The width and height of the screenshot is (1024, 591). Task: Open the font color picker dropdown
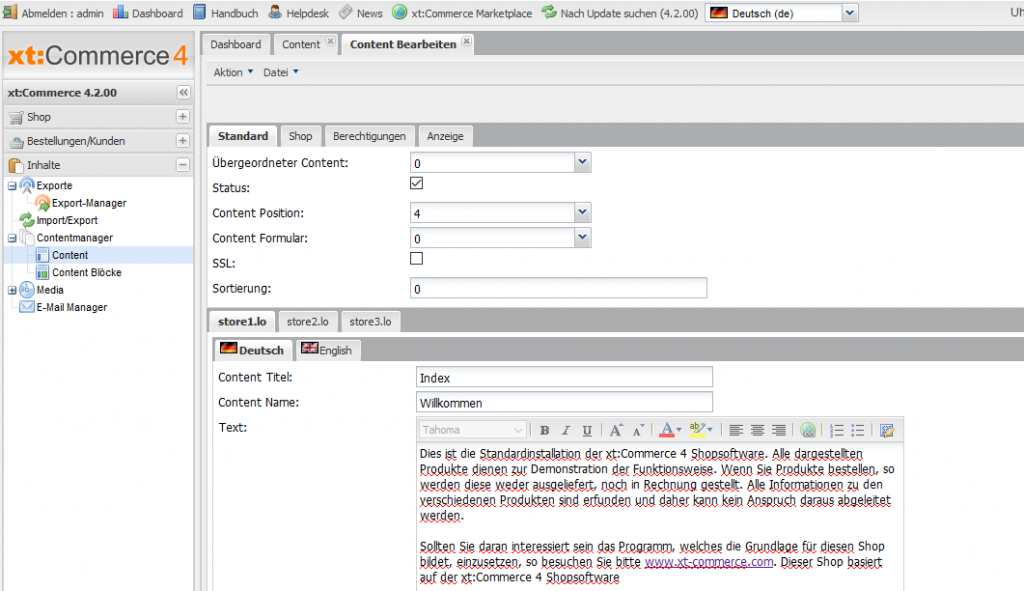[x=678, y=430]
